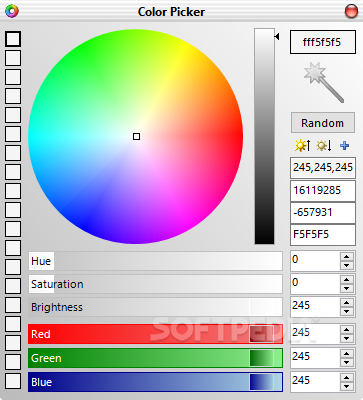
Task: Decrease the Red value with down arrow
Action: click(347, 338)
